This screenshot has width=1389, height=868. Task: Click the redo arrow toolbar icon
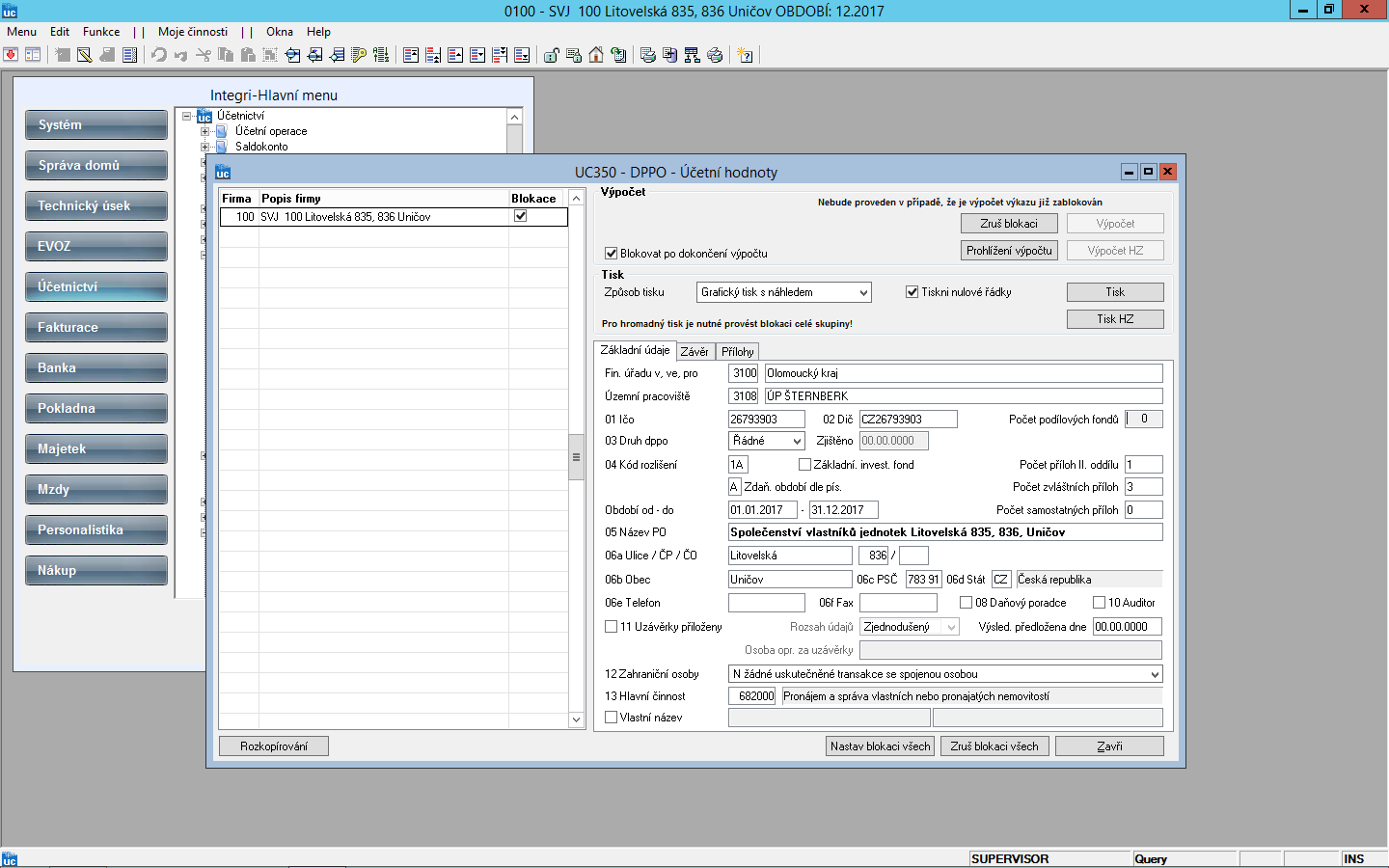click(x=180, y=55)
